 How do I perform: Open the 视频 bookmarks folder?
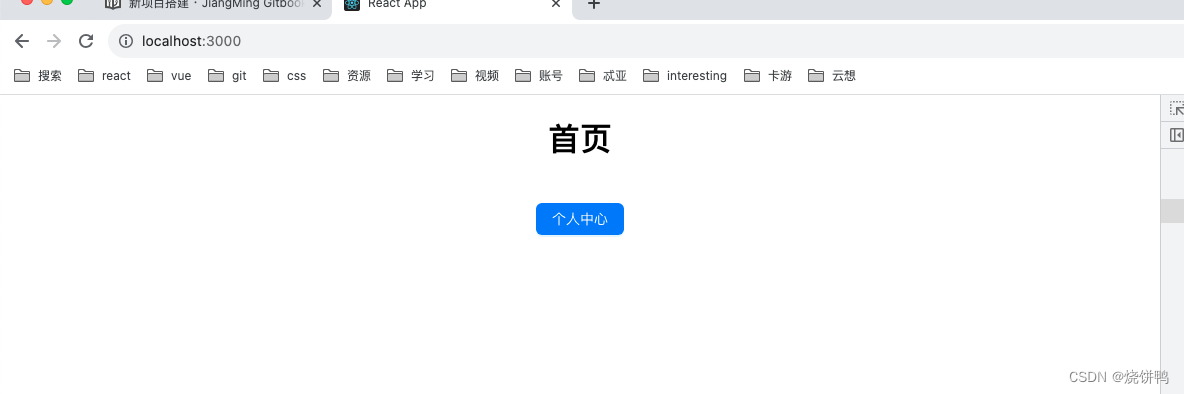pyautogui.click(x=475, y=75)
